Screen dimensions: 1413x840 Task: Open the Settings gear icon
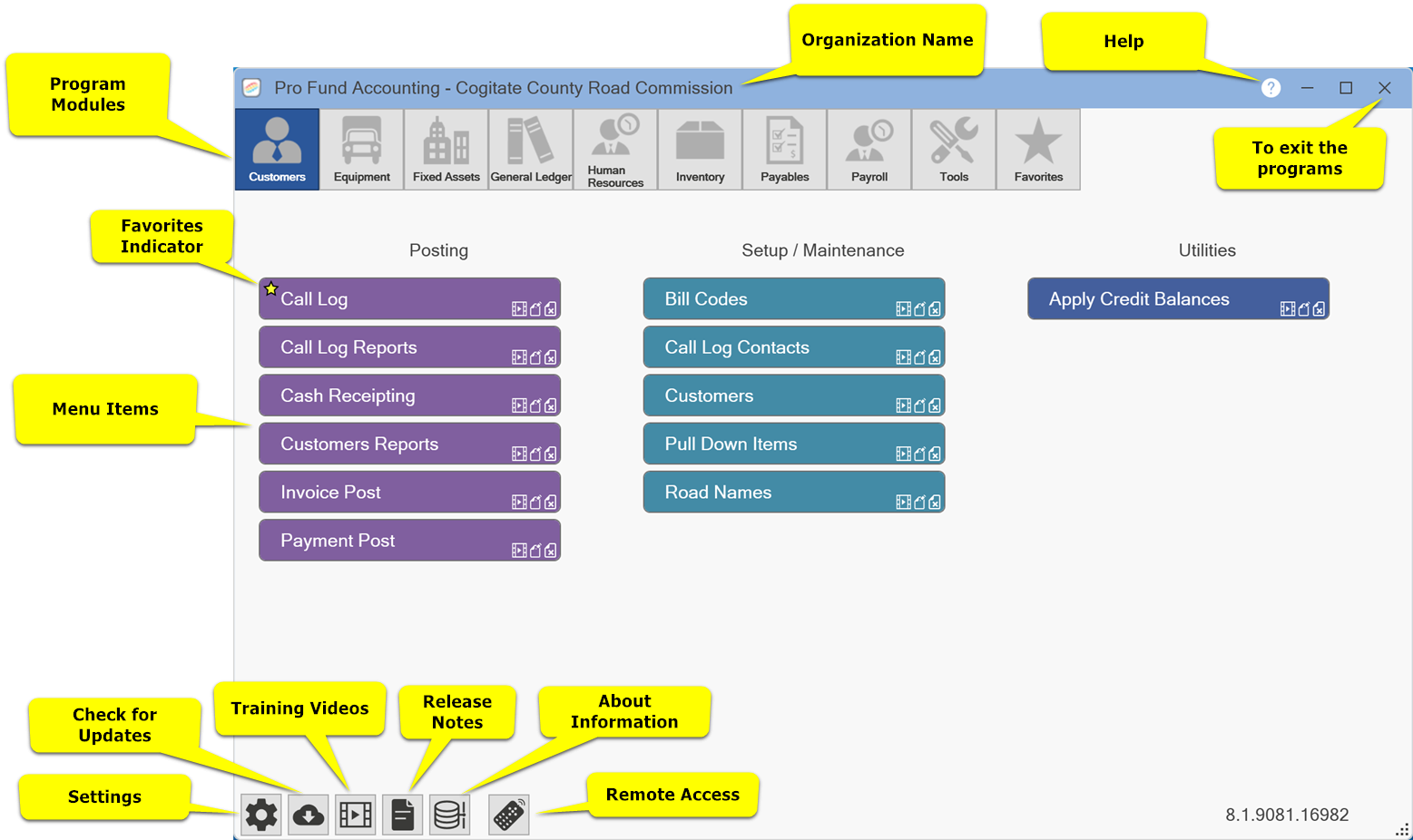tap(261, 815)
